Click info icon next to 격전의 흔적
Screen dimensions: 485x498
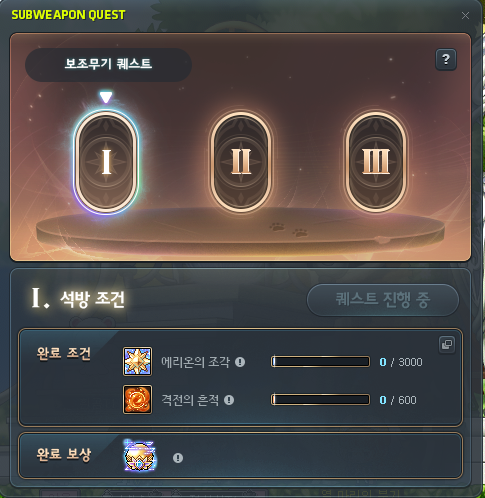coord(229,400)
